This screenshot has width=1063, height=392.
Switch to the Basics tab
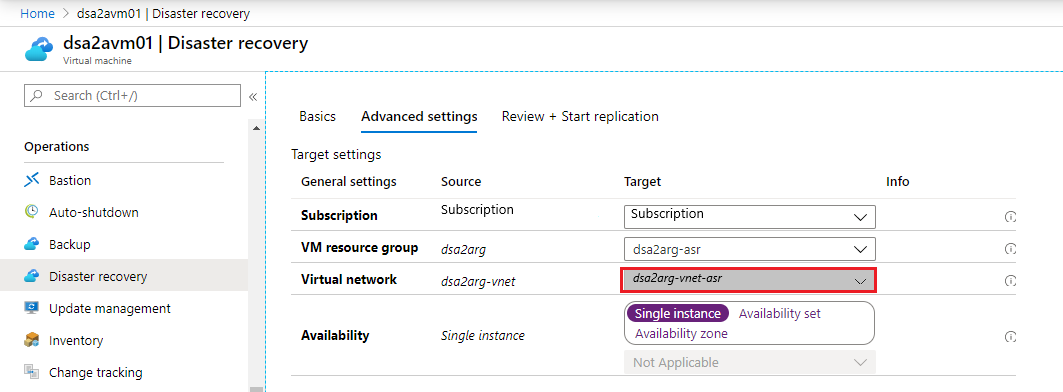pyautogui.click(x=317, y=116)
